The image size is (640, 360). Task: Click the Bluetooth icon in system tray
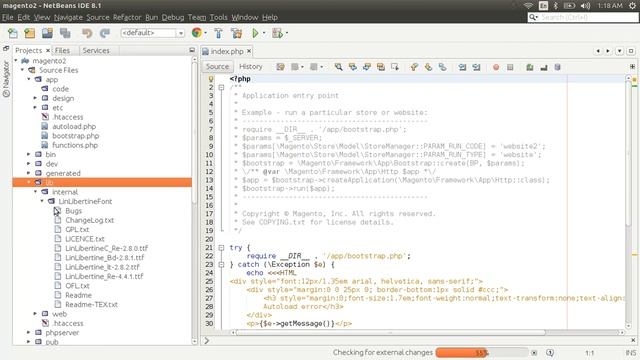[556, 6]
